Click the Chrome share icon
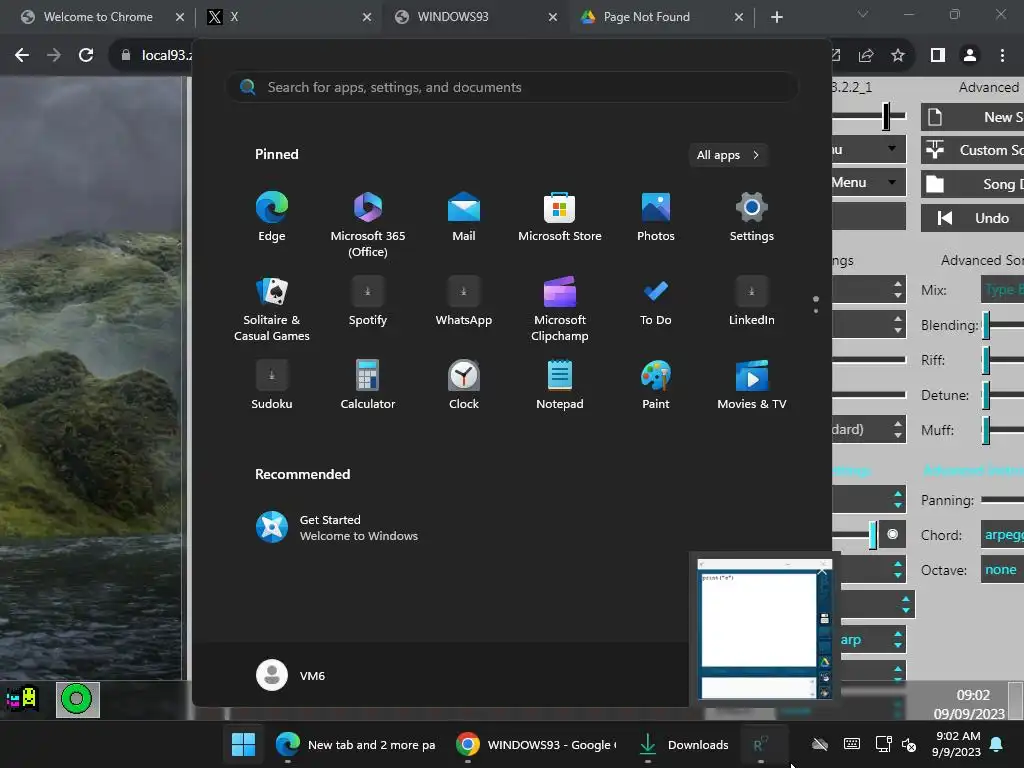Viewport: 1024px width, 768px height. (x=866, y=56)
